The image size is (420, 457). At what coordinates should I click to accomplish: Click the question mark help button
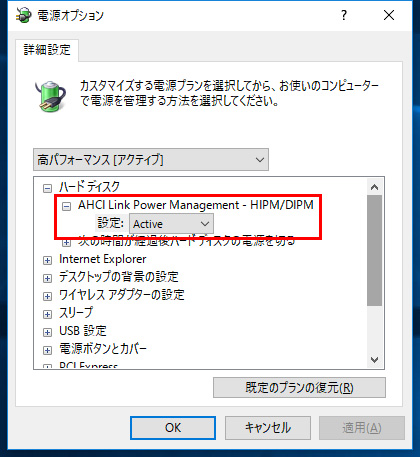click(344, 15)
